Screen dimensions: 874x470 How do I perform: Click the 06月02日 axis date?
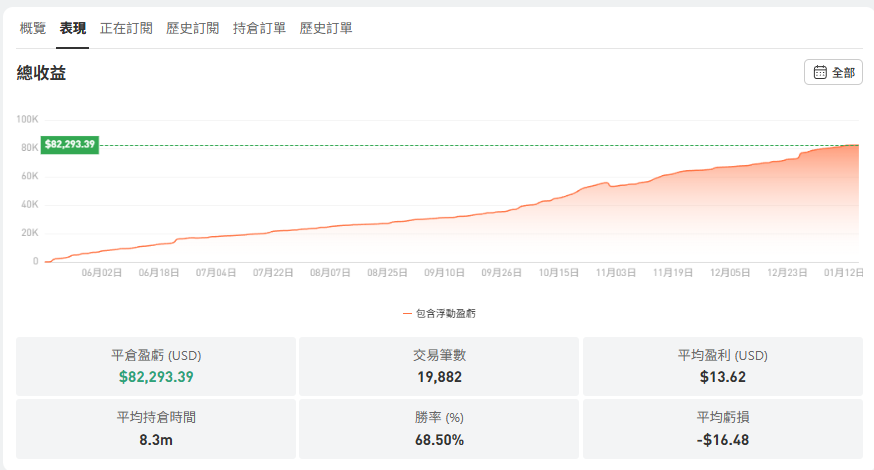point(101,273)
